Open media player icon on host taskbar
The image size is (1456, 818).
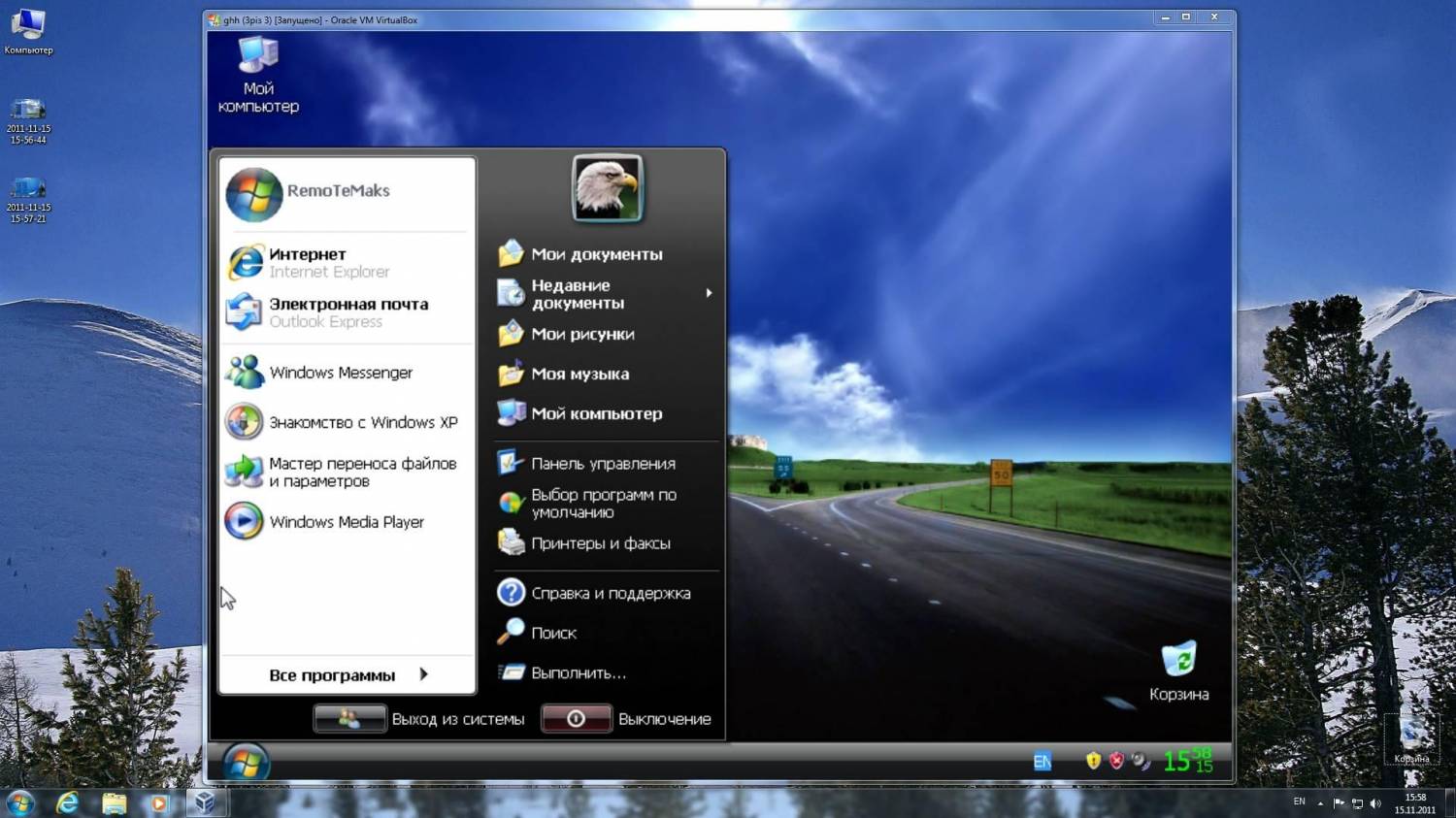[158, 802]
